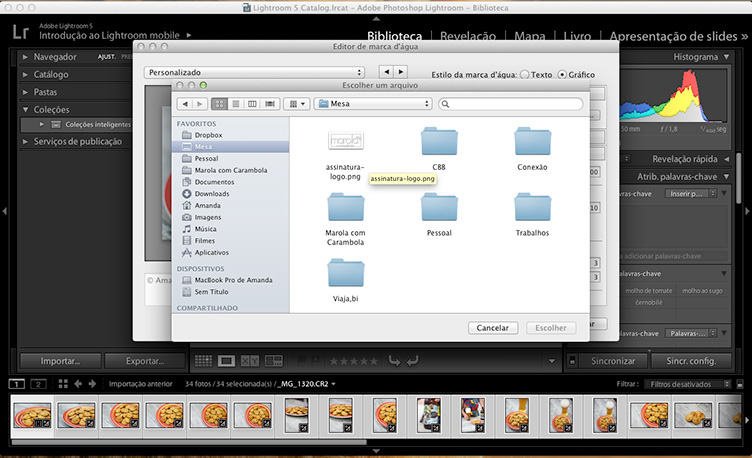The image size is (752, 458).
Task: Switch file dialog to column view
Action: (x=252, y=104)
